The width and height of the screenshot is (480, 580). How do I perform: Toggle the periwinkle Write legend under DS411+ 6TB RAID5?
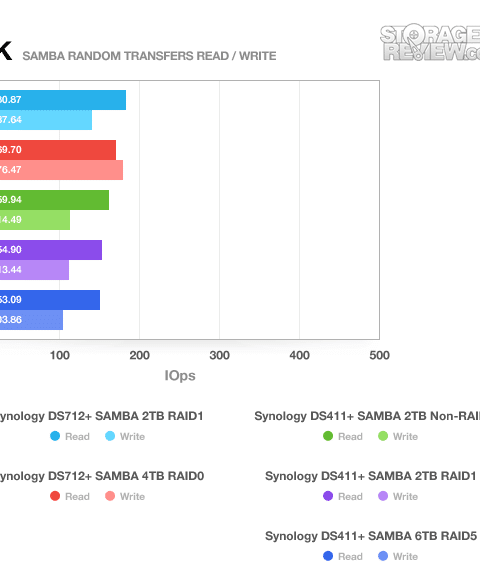pyautogui.click(x=398, y=556)
